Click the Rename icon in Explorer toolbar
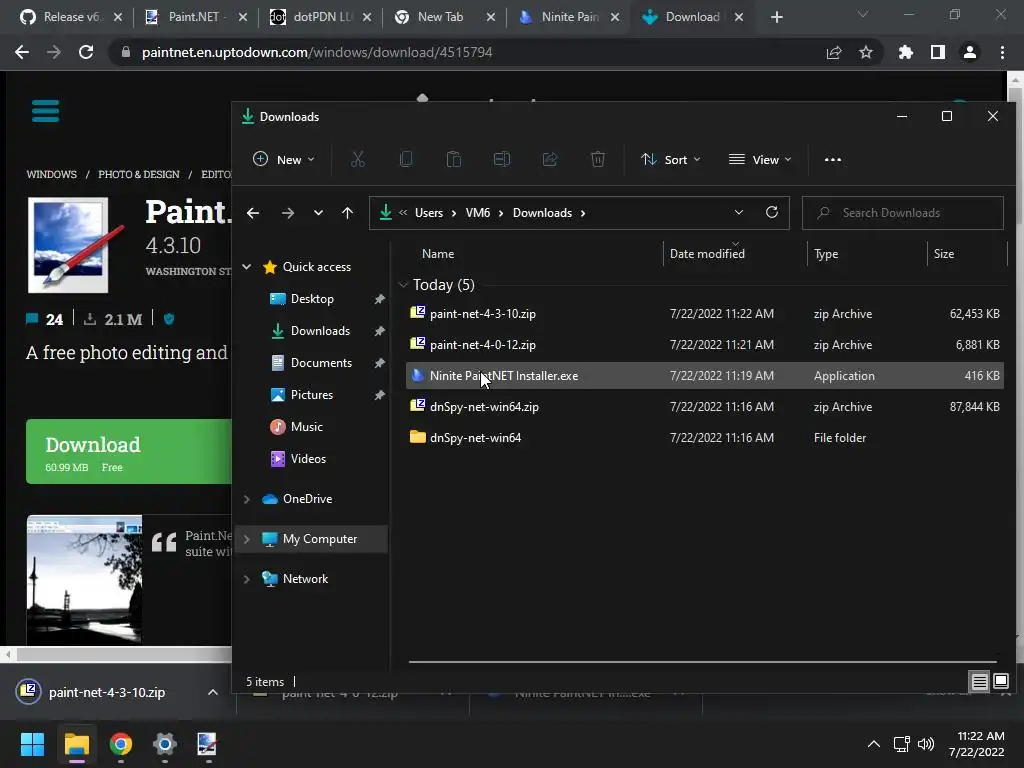 [x=502, y=159]
